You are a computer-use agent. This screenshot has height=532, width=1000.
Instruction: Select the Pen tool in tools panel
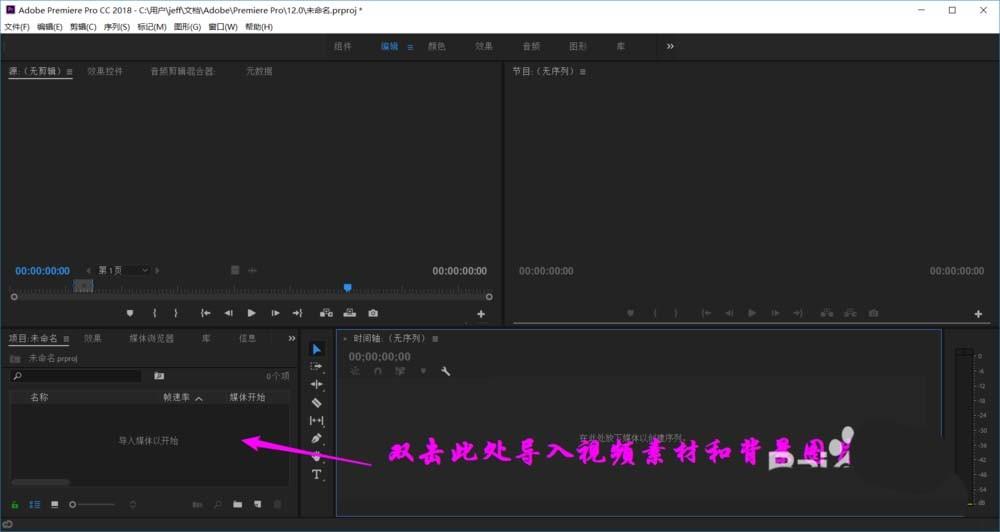tap(316, 438)
